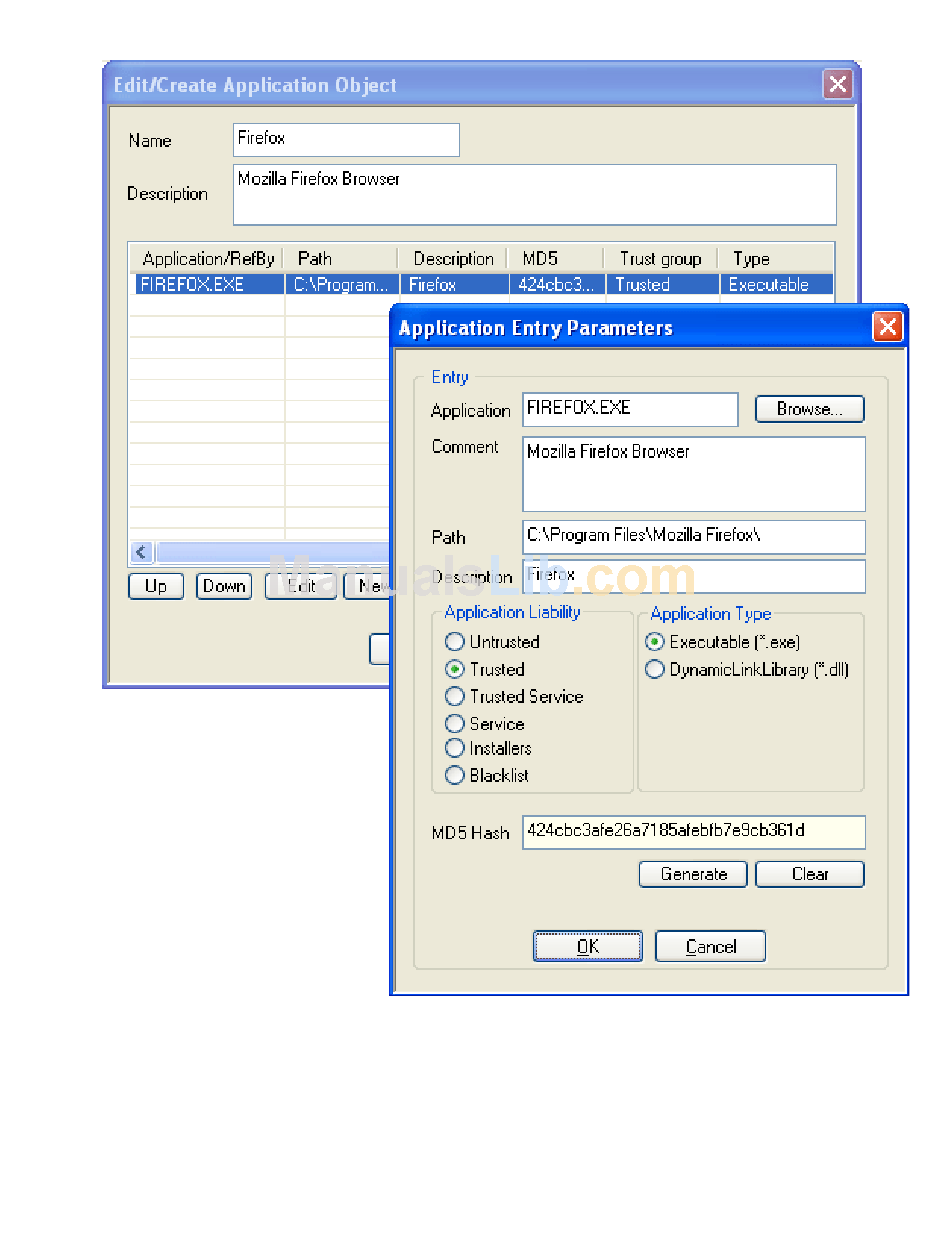
Task: Edit the Description box in Application Object window
Action: click(x=535, y=195)
